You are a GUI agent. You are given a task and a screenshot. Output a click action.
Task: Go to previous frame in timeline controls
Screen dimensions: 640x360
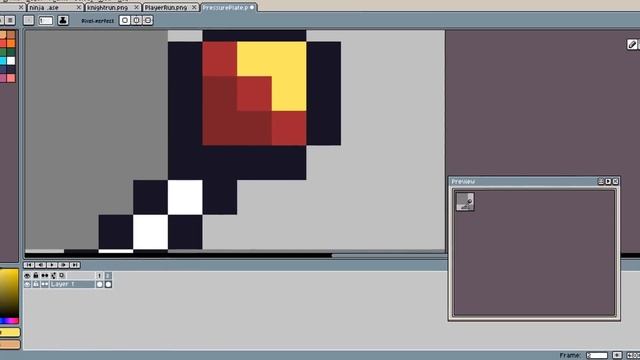click(40, 265)
